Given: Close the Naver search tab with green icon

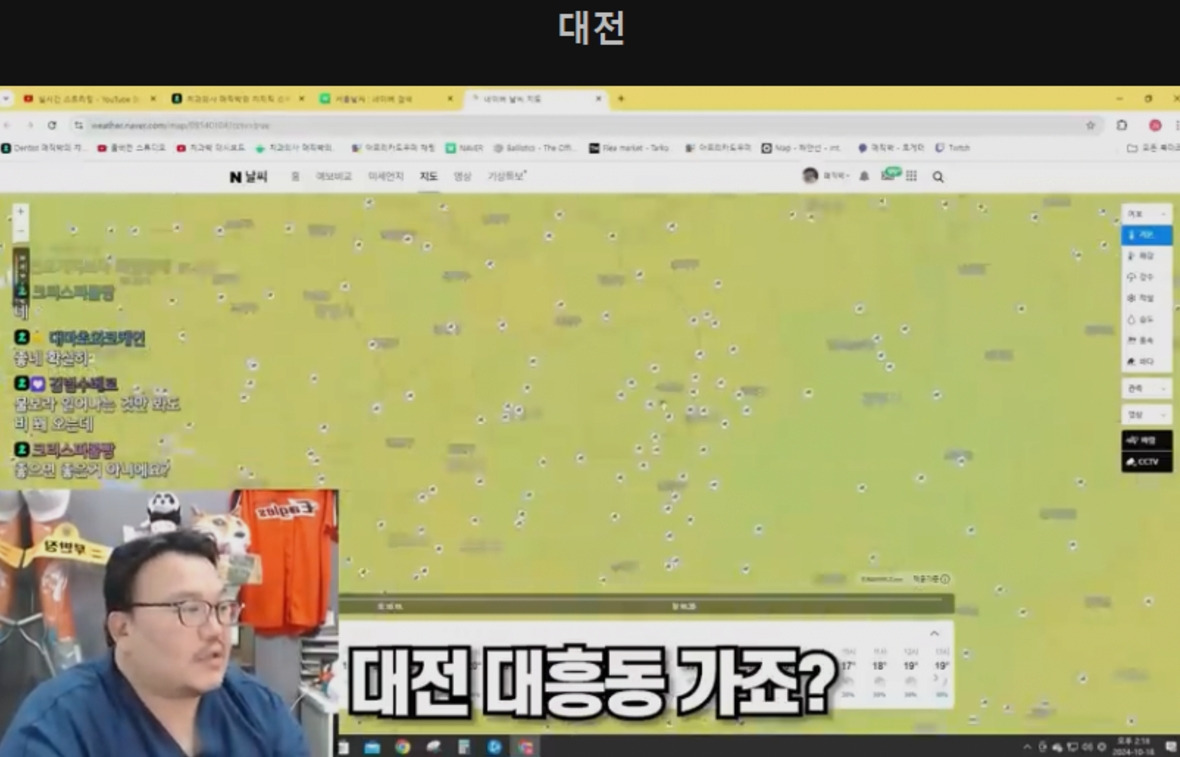Looking at the screenshot, I should pyautogui.click(x=451, y=99).
